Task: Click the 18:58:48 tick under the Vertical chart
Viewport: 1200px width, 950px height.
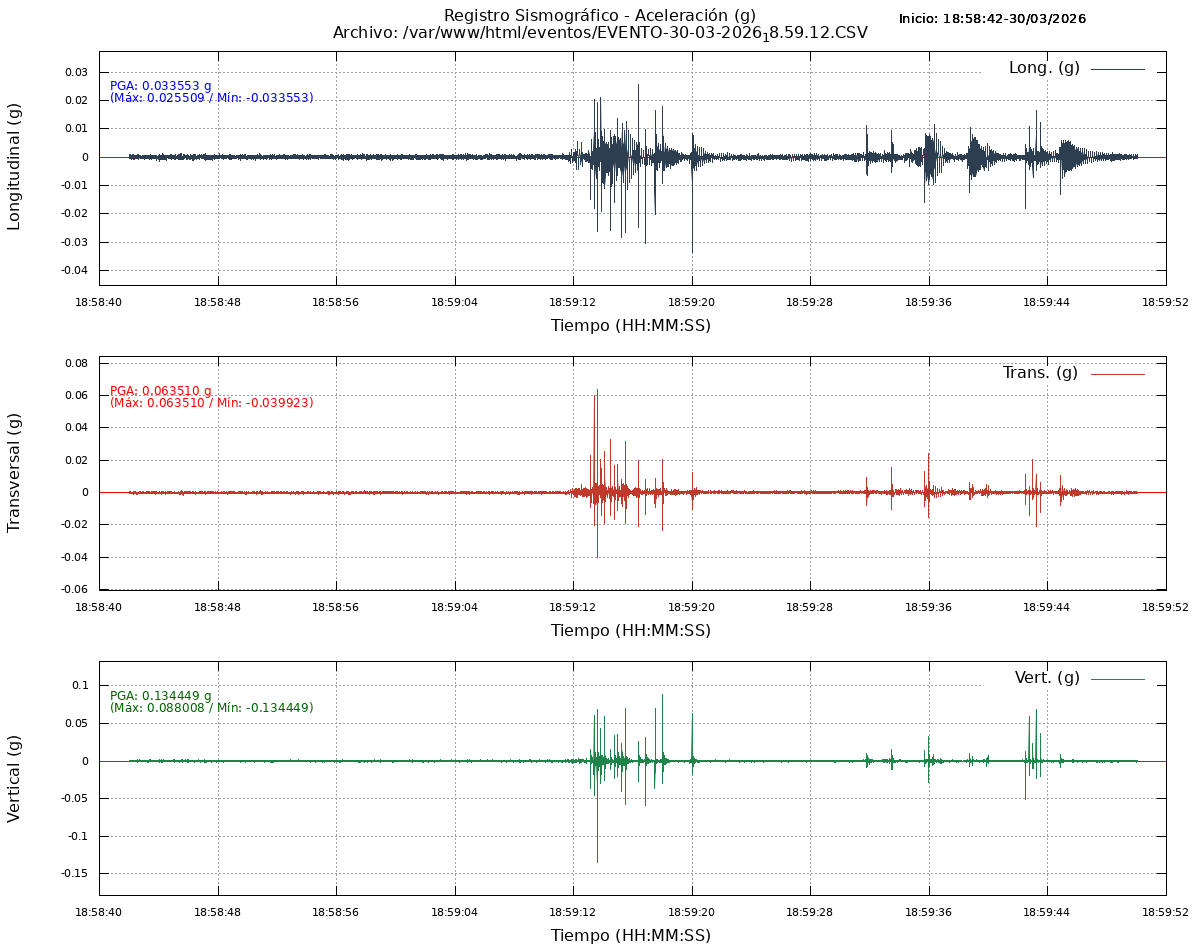Action: pyautogui.click(x=217, y=912)
